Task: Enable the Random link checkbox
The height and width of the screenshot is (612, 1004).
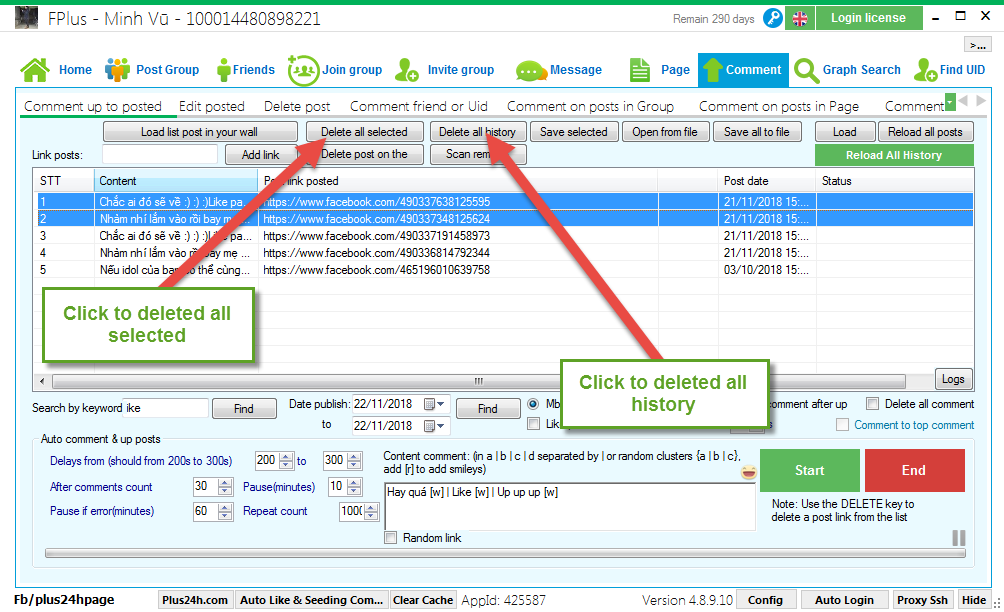Action: click(x=391, y=538)
